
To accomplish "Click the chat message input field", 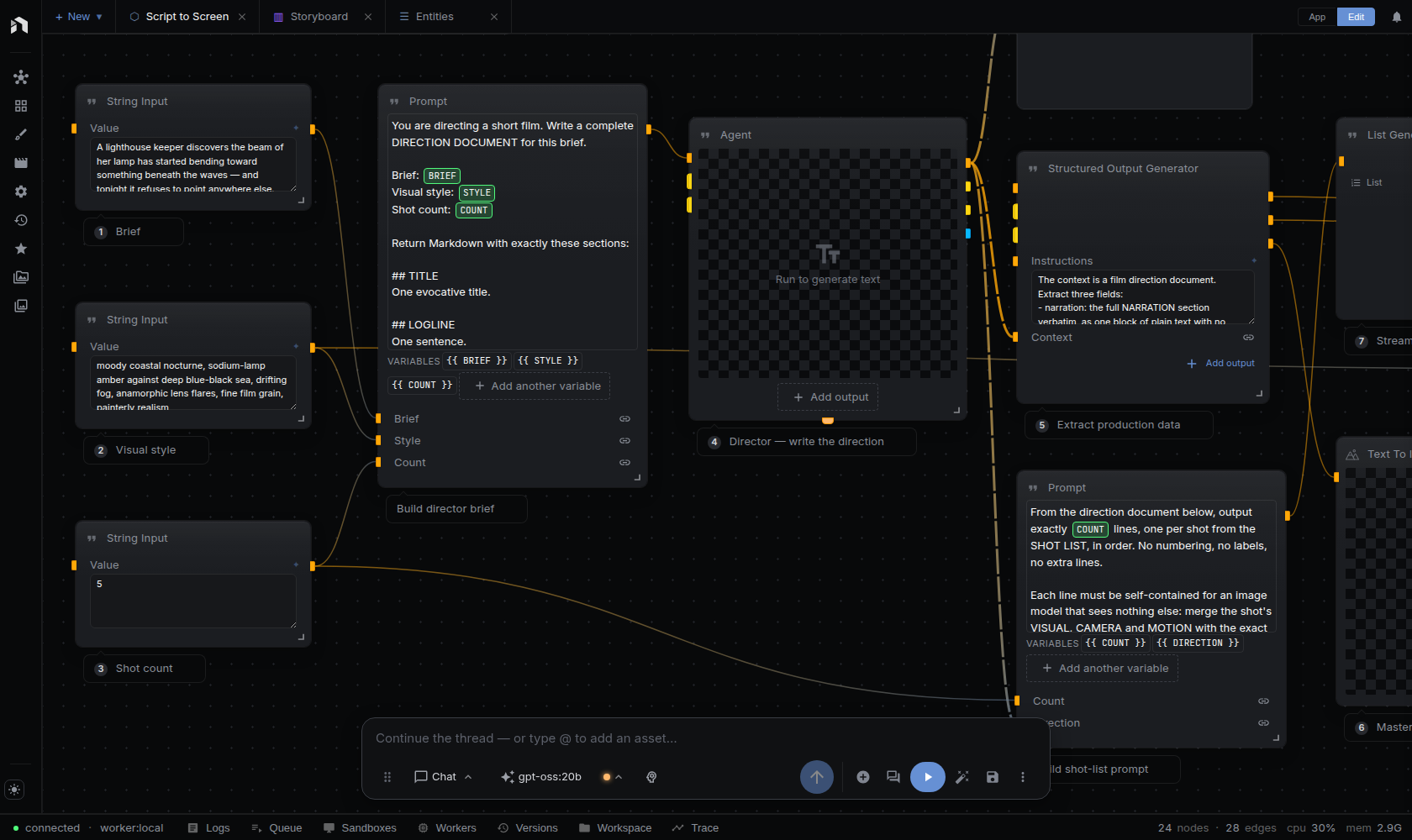I will coord(706,738).
